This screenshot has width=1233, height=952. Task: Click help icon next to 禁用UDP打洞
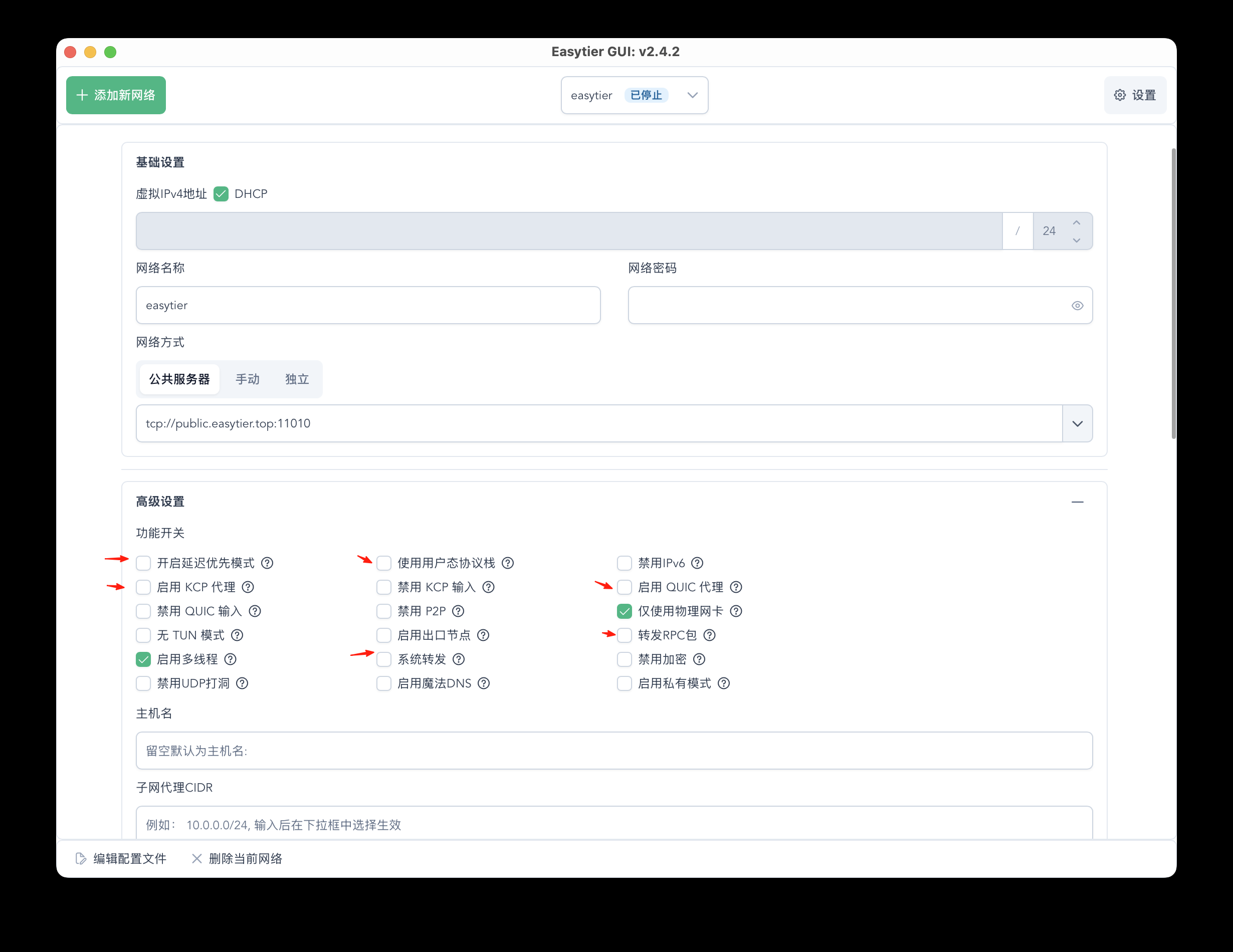coord(242,683)
